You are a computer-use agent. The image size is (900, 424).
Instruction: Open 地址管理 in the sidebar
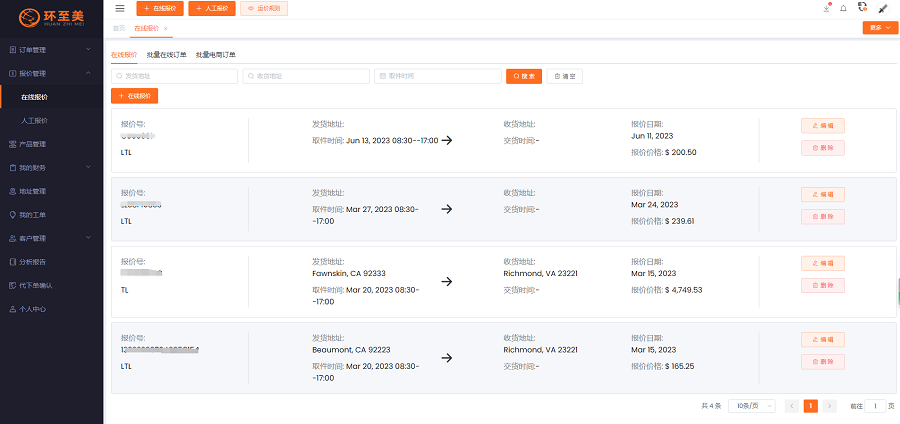point(33,191)
